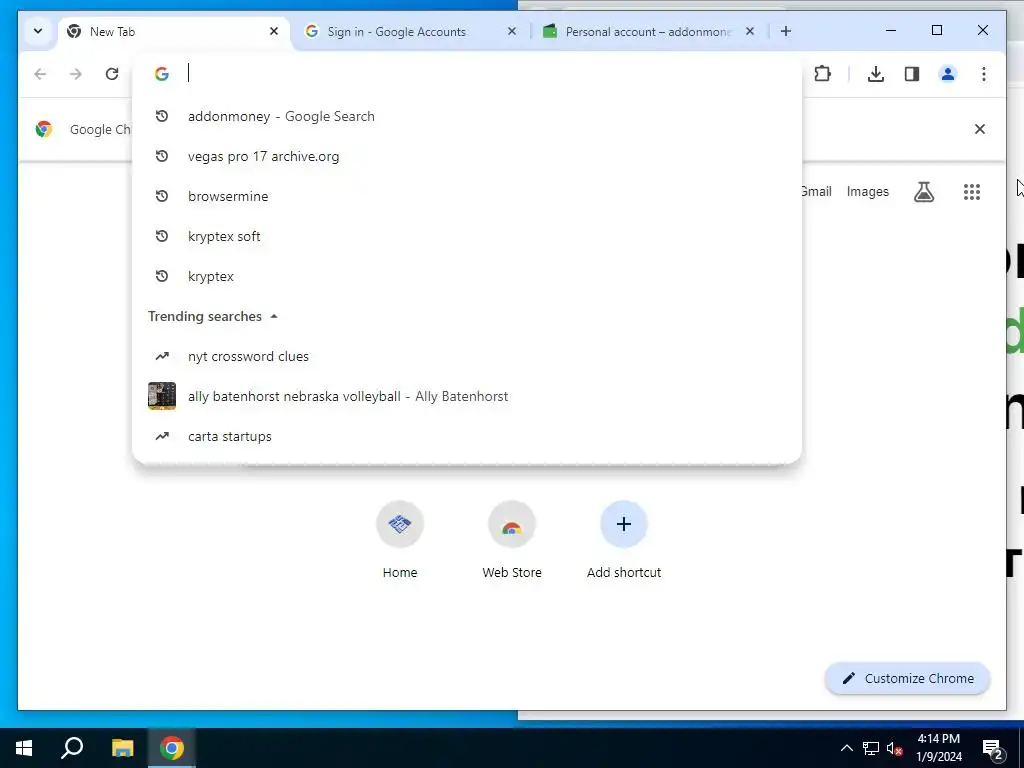Open the Home shortcut
Viewport: 1024px width, 768px height.
pyautogui.click(x=400, y=540)
